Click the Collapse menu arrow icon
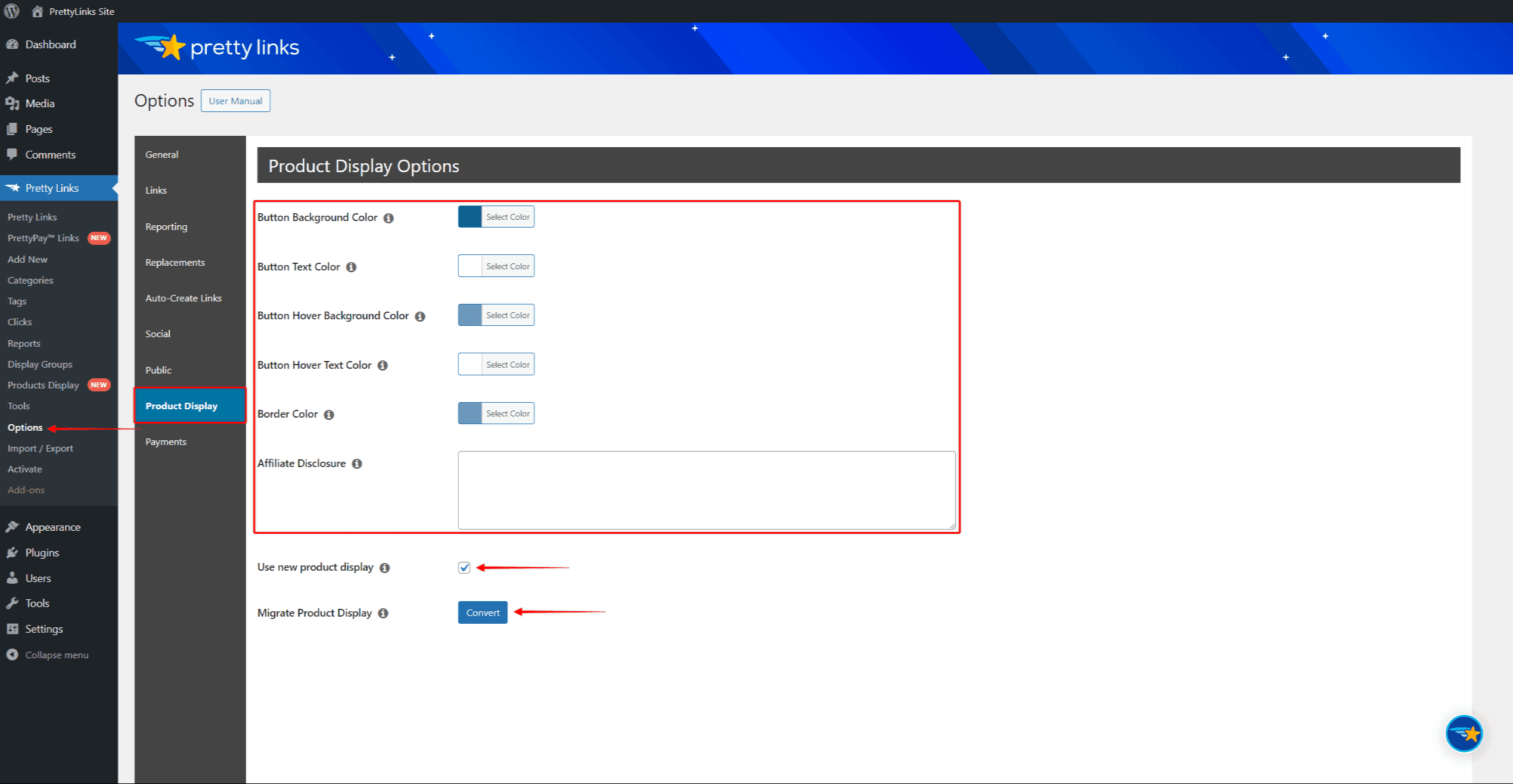1513x784 pixels. point(12,655)
